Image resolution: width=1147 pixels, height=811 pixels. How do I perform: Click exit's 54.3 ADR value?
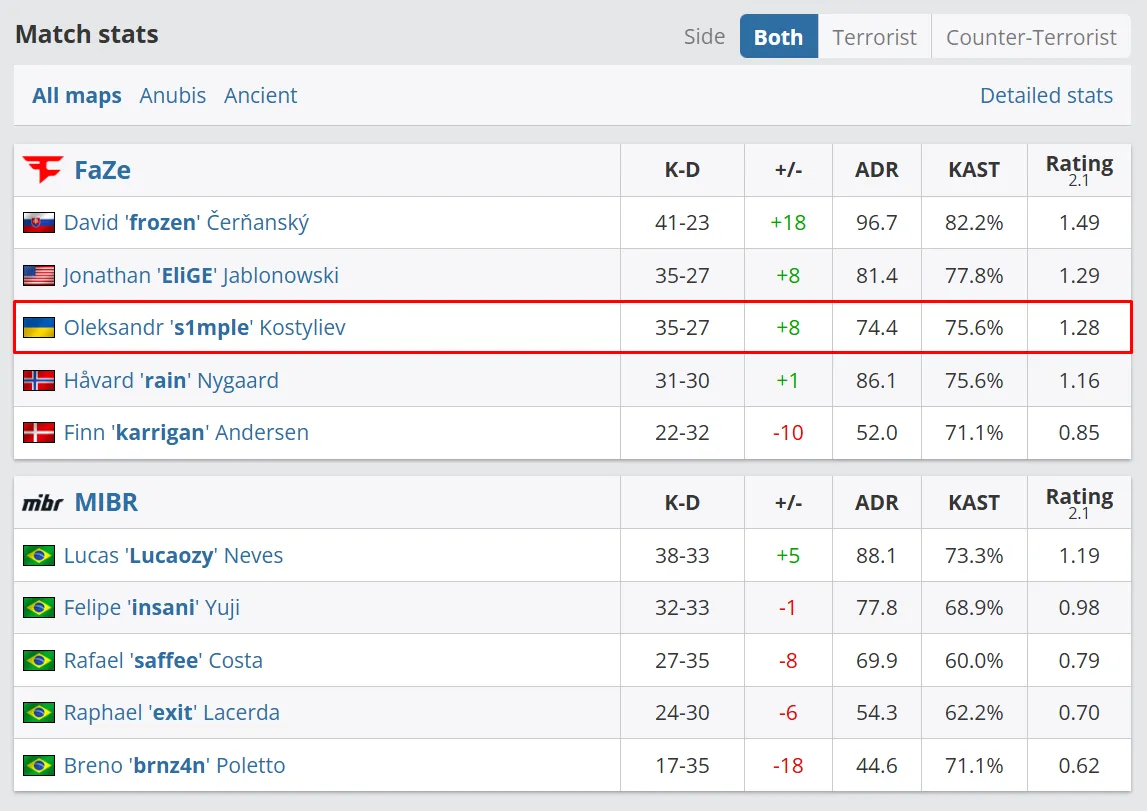(876, 712)
